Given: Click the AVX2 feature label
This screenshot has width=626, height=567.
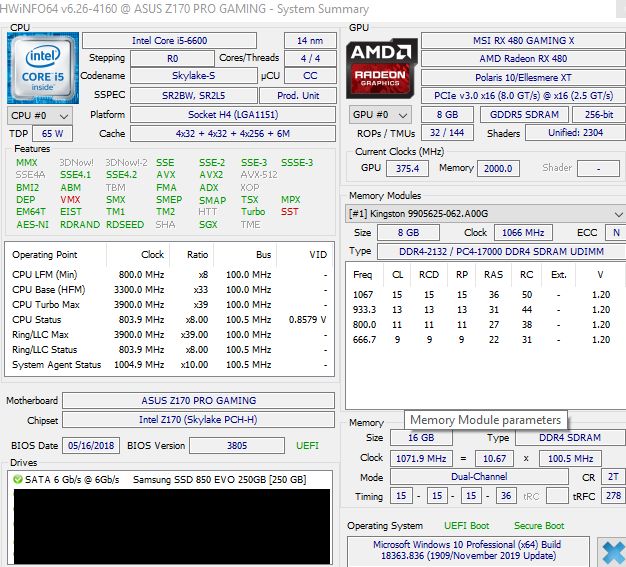Looking at the screenshot, I should tap(211, 175).
